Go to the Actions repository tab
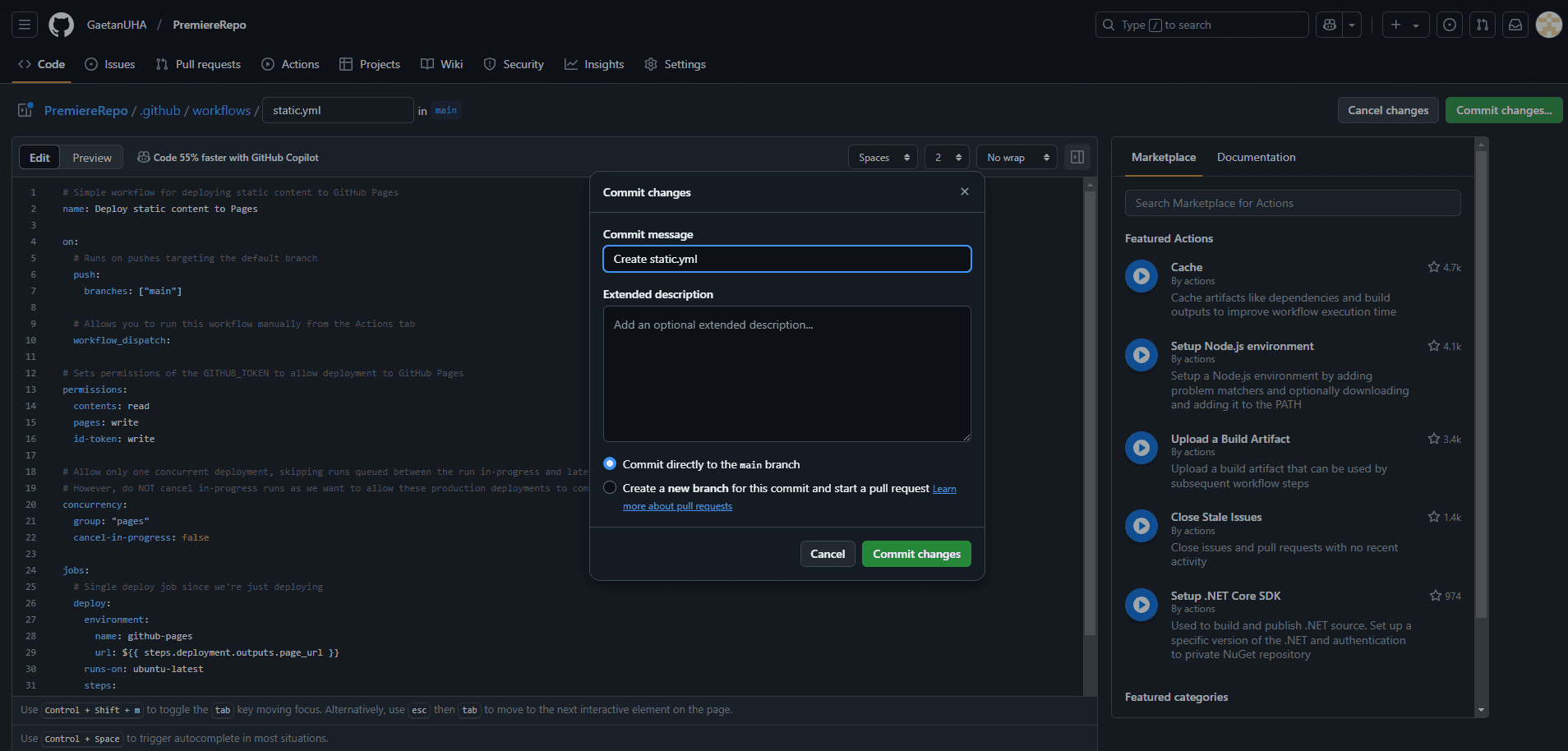The width and height of the screenshot is (1568, 751). [291, 64]
